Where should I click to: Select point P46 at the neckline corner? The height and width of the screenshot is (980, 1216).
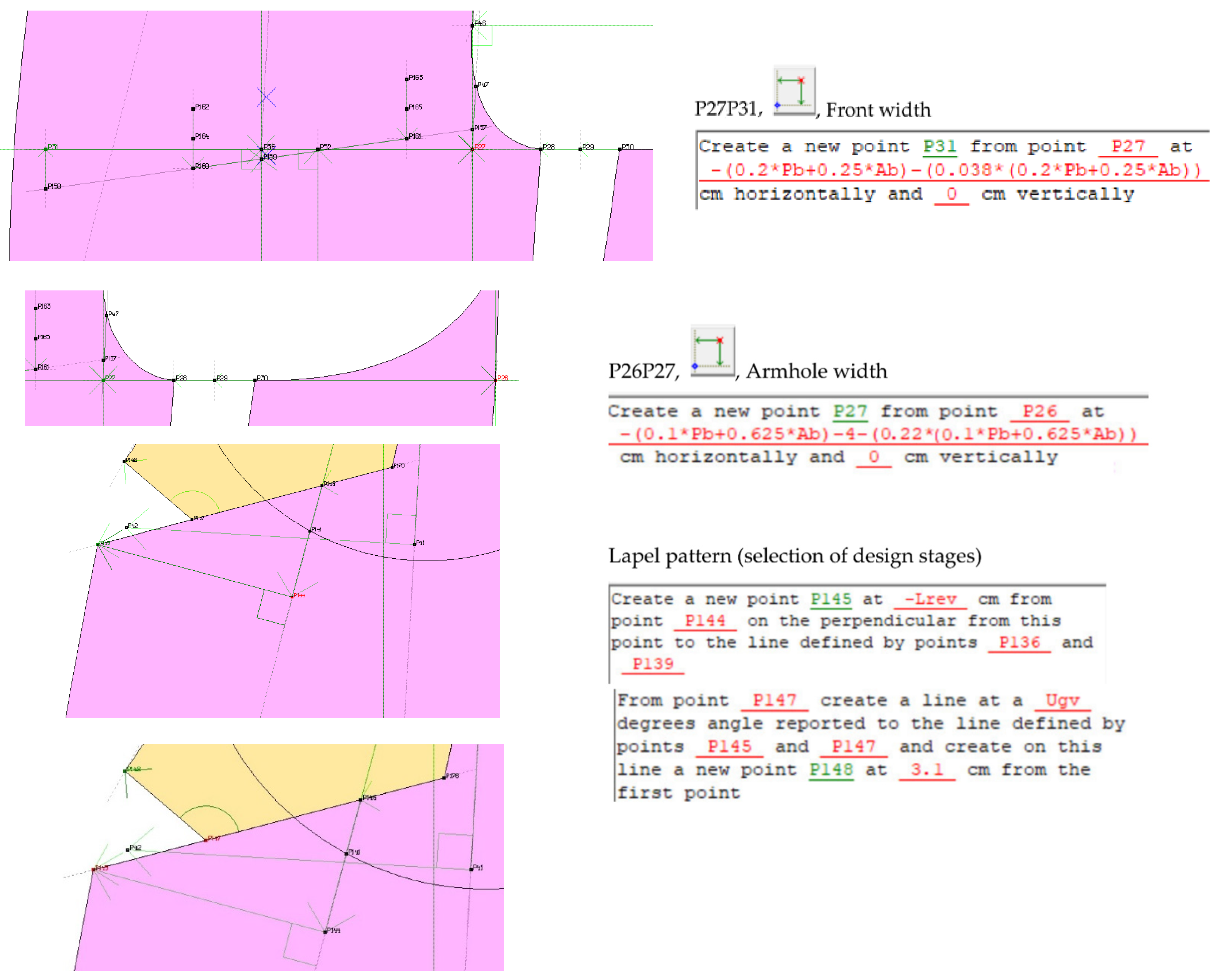point(472,25)
